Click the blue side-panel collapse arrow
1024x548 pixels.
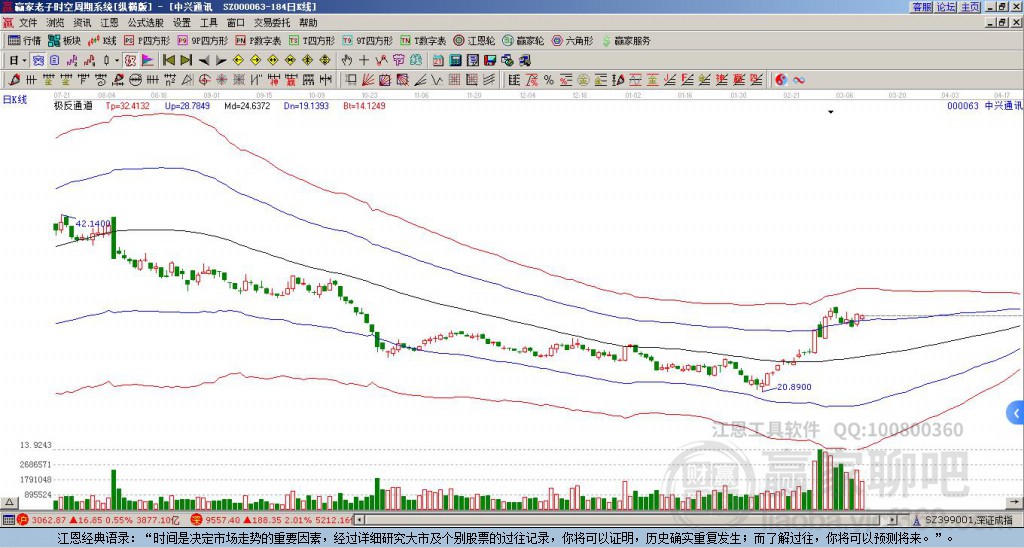pos(1016,413)
